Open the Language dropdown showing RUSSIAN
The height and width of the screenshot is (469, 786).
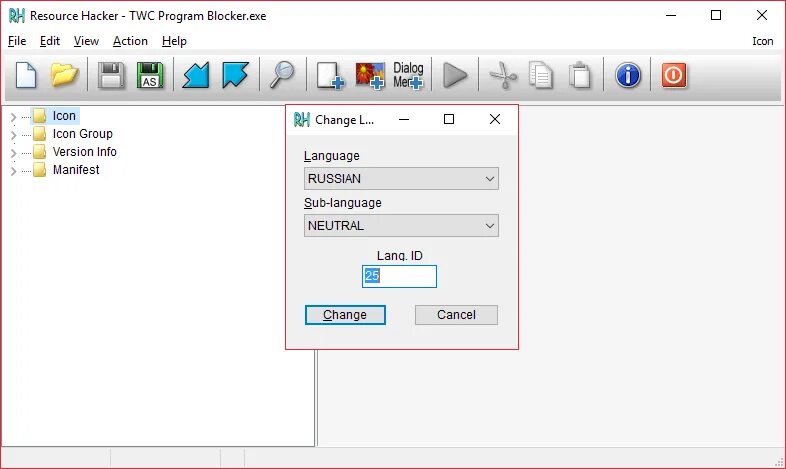pyautogui.click(x=401, y=178)
